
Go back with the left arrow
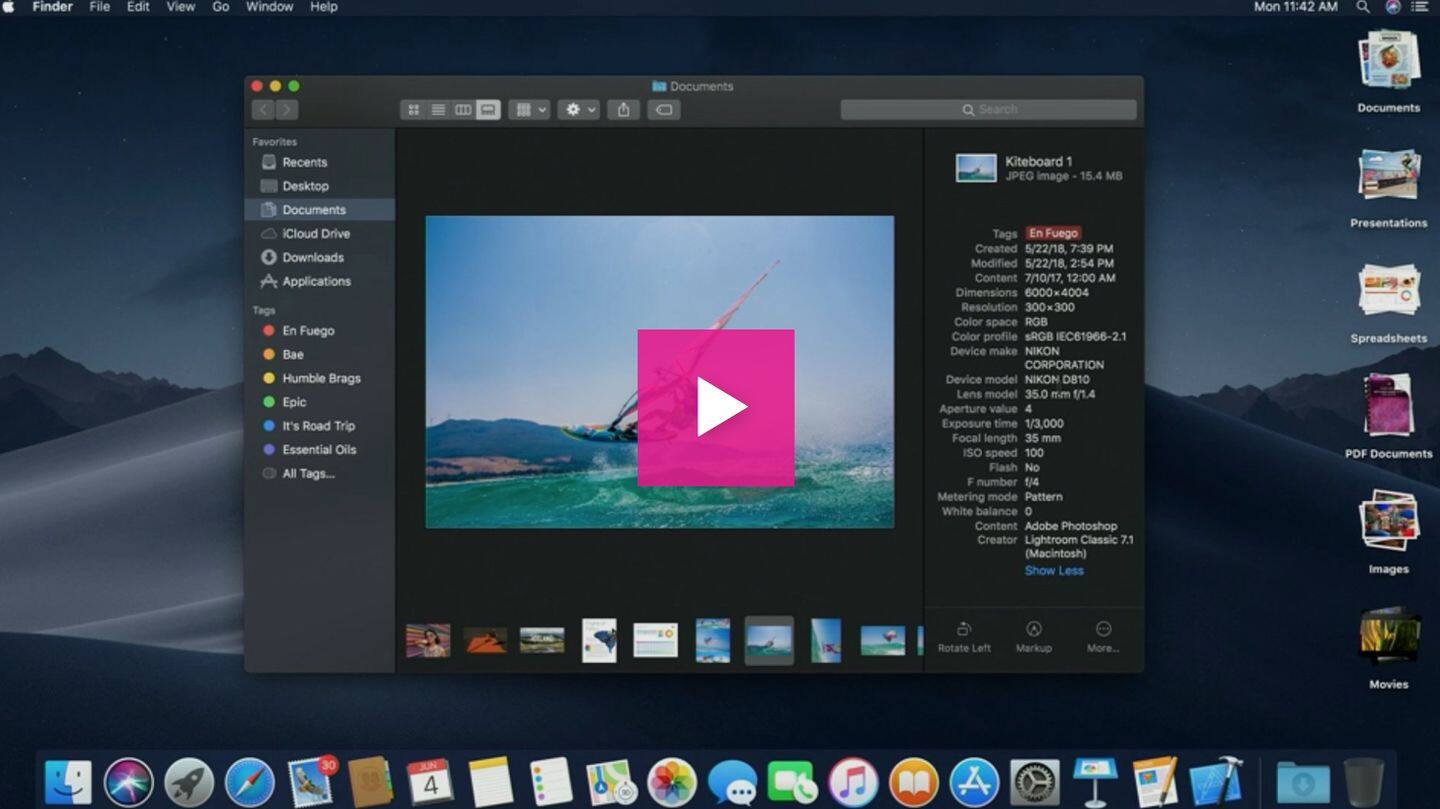coord(263,110)
